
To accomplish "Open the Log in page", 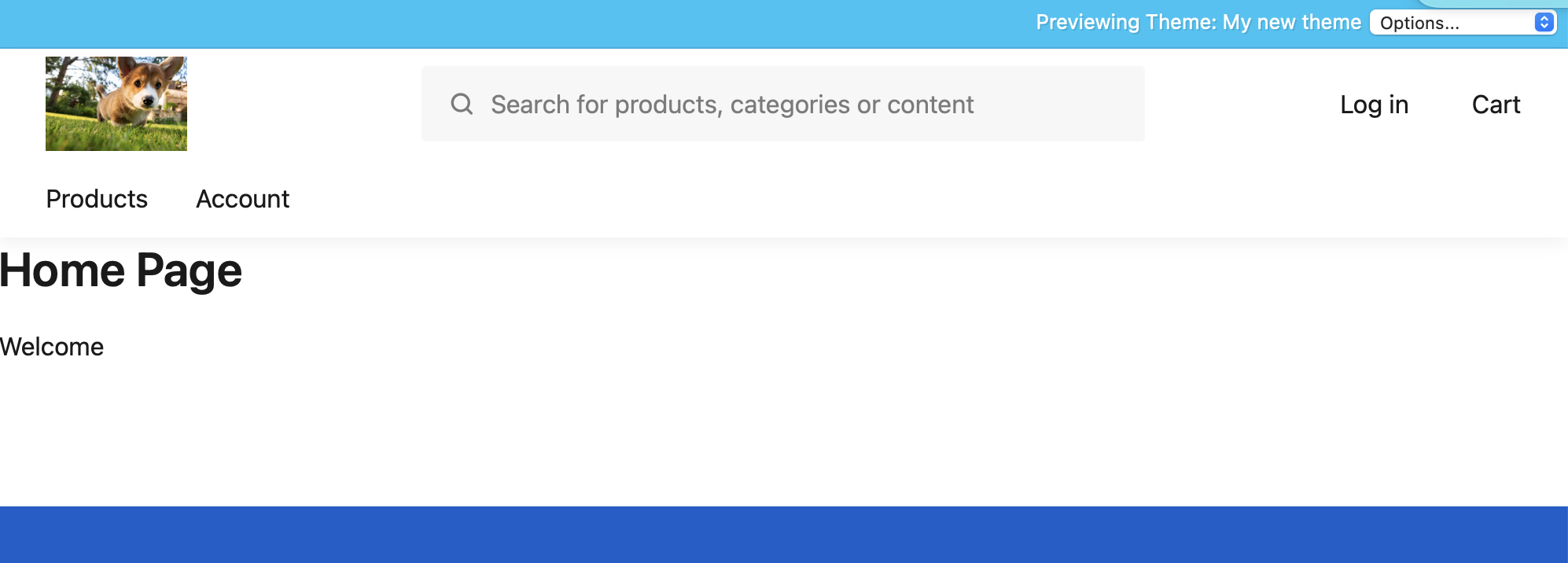I will click(1374, 105).
